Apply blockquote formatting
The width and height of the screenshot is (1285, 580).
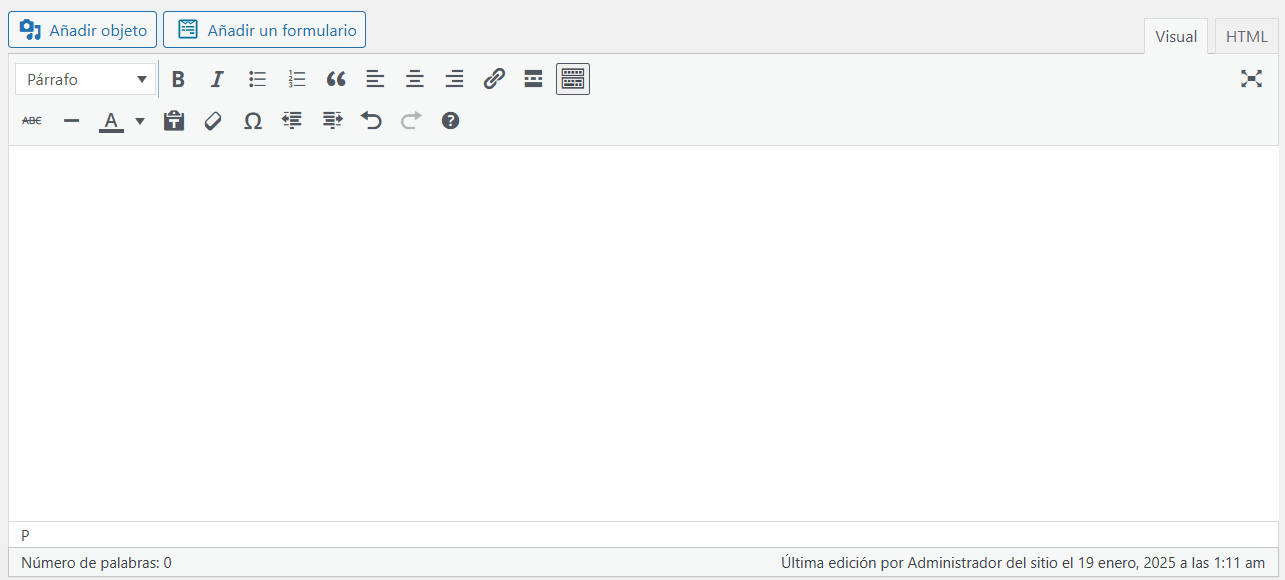point(336,80)
